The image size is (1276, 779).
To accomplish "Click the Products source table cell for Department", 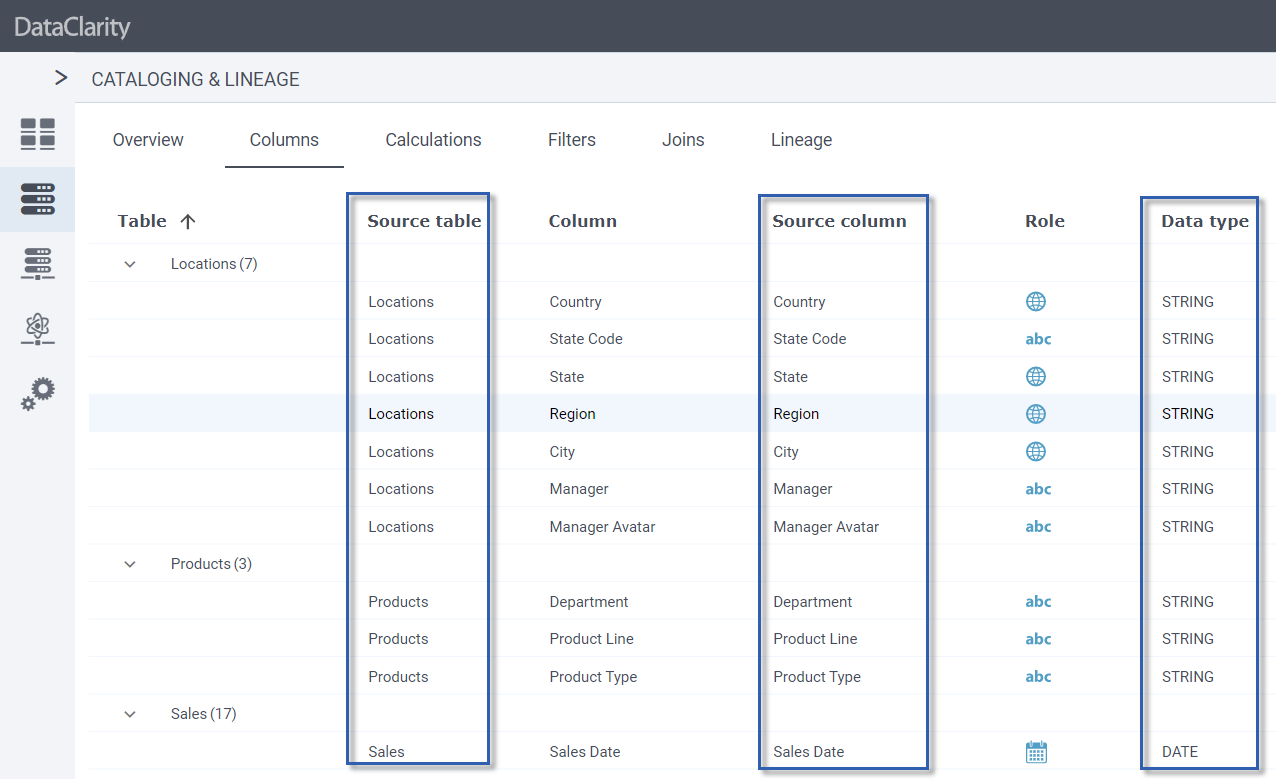I will point(398,602).
